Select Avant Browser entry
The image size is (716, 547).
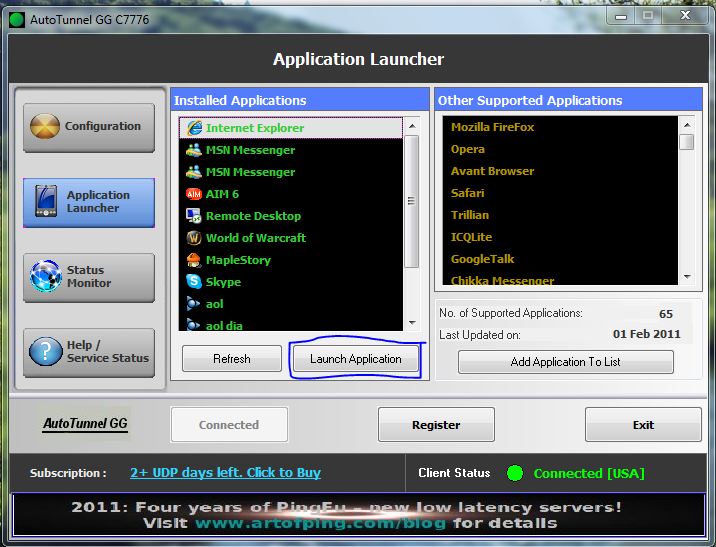(x=560, y=171)
